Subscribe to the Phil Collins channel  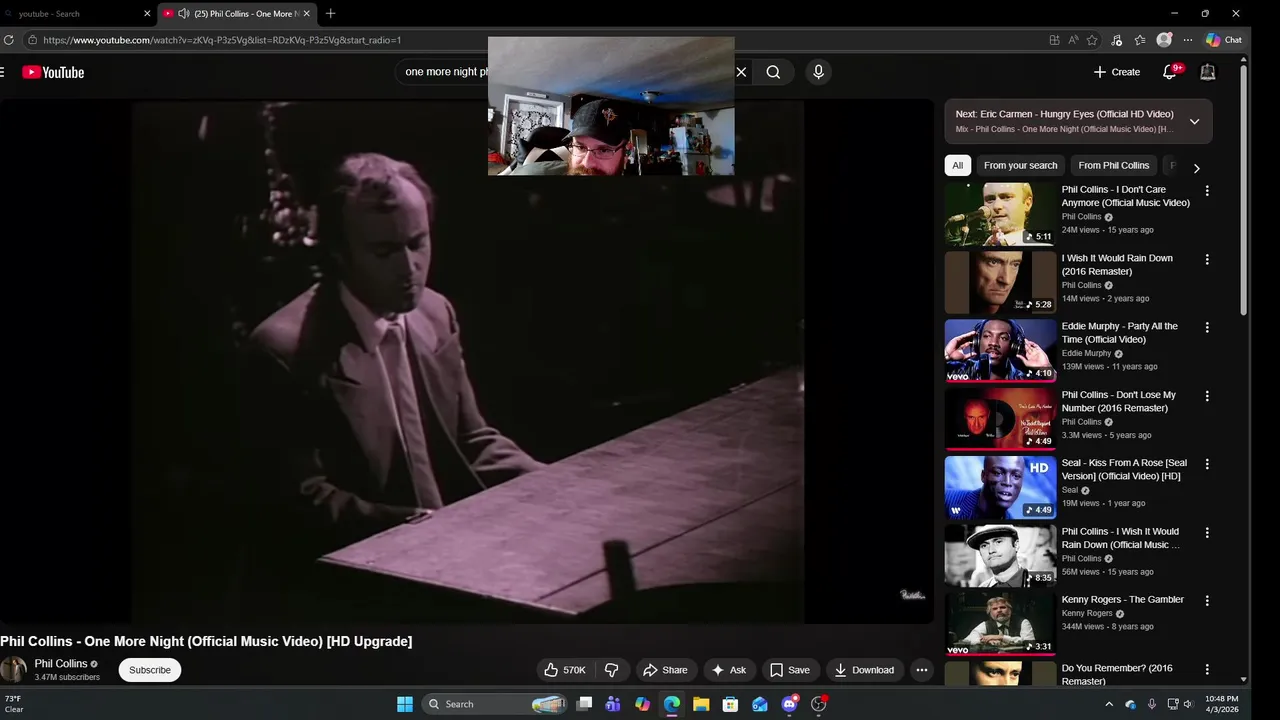tap(150, 670)
